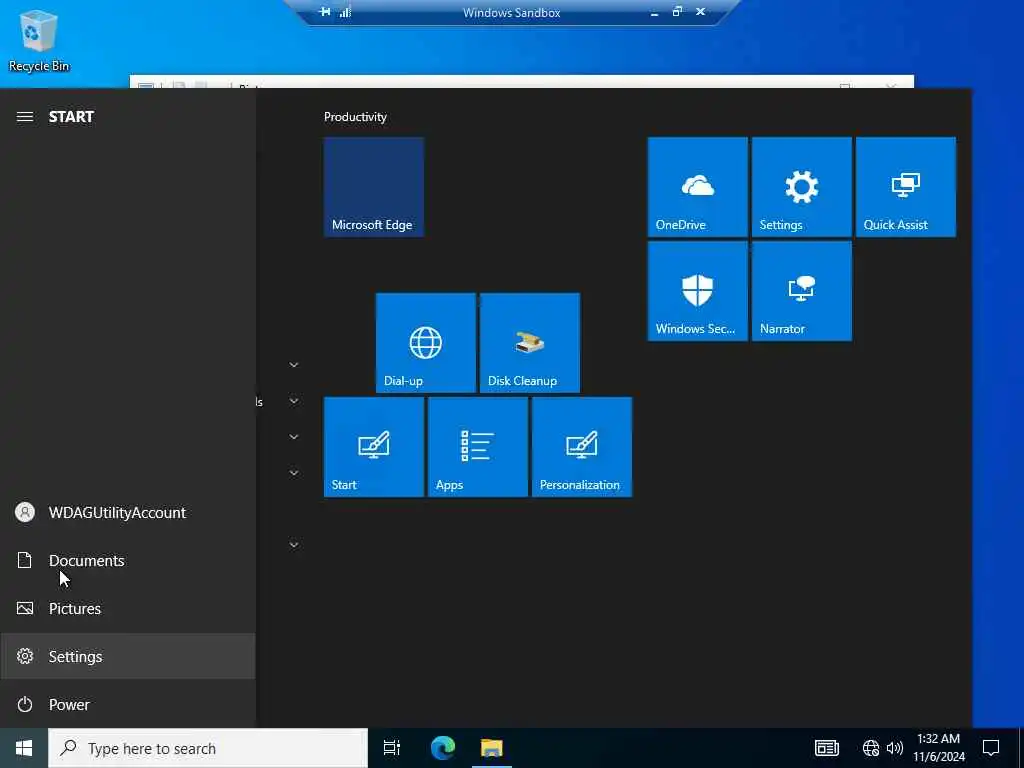Open the Quick Assist tile
The height and width of the screenshot is (768, 1024).
[905, 187]
